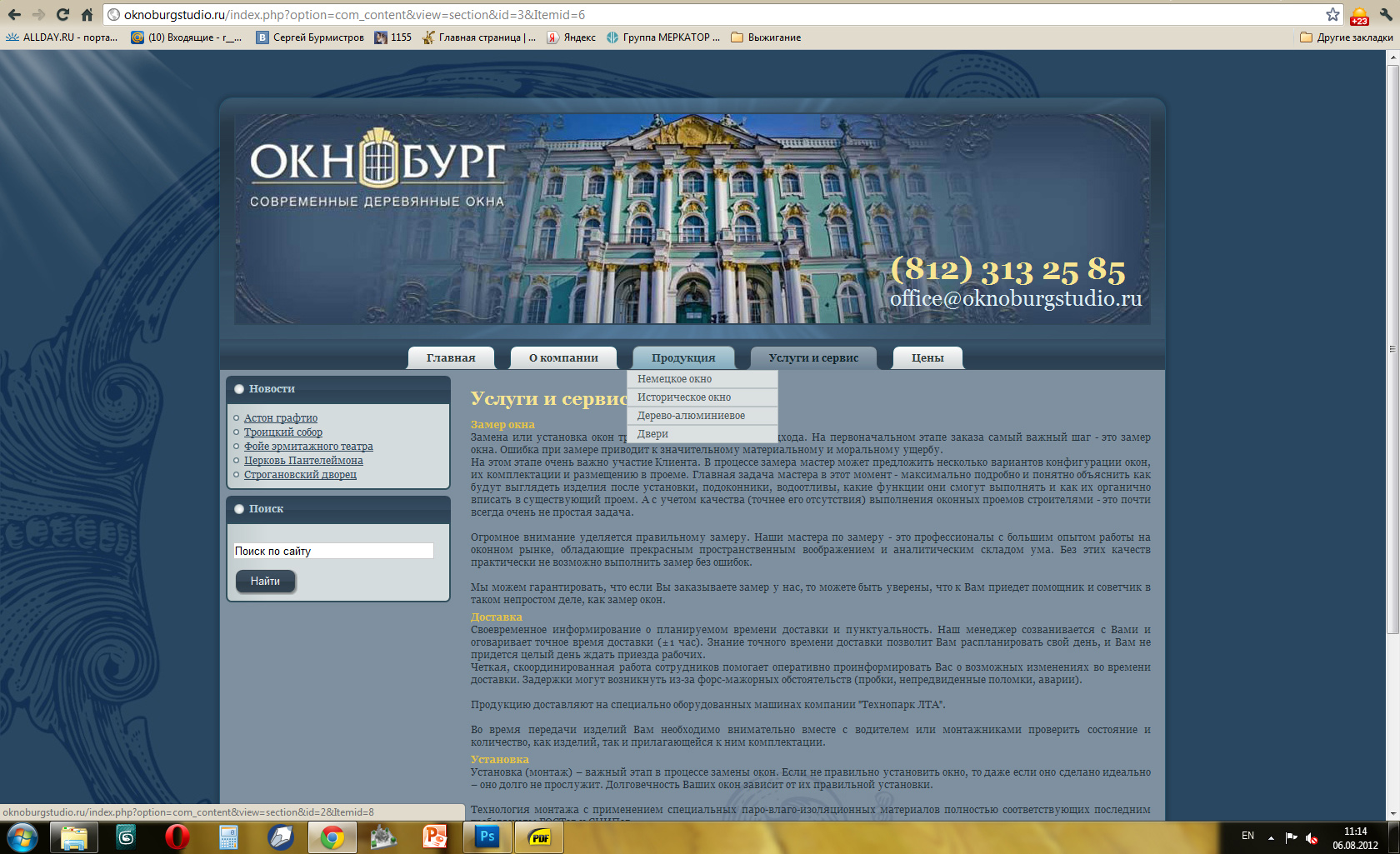This screenshot has height=854, width=1400.
Task: Open the Calculator taskbar icon
Action: tap(229, 837)
